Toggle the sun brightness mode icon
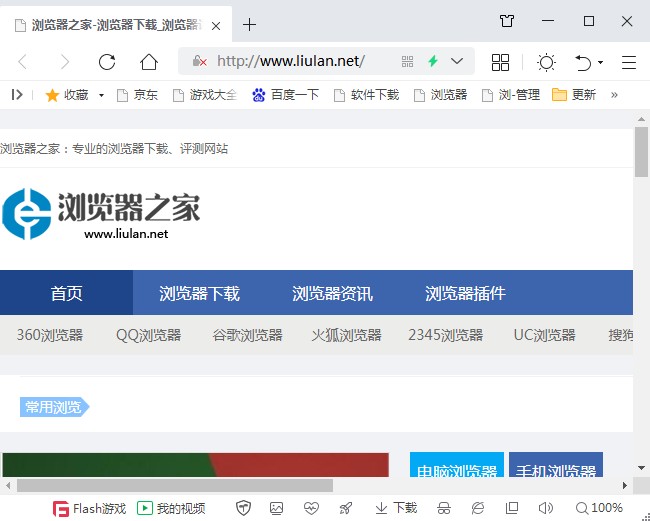 point(546,63)
